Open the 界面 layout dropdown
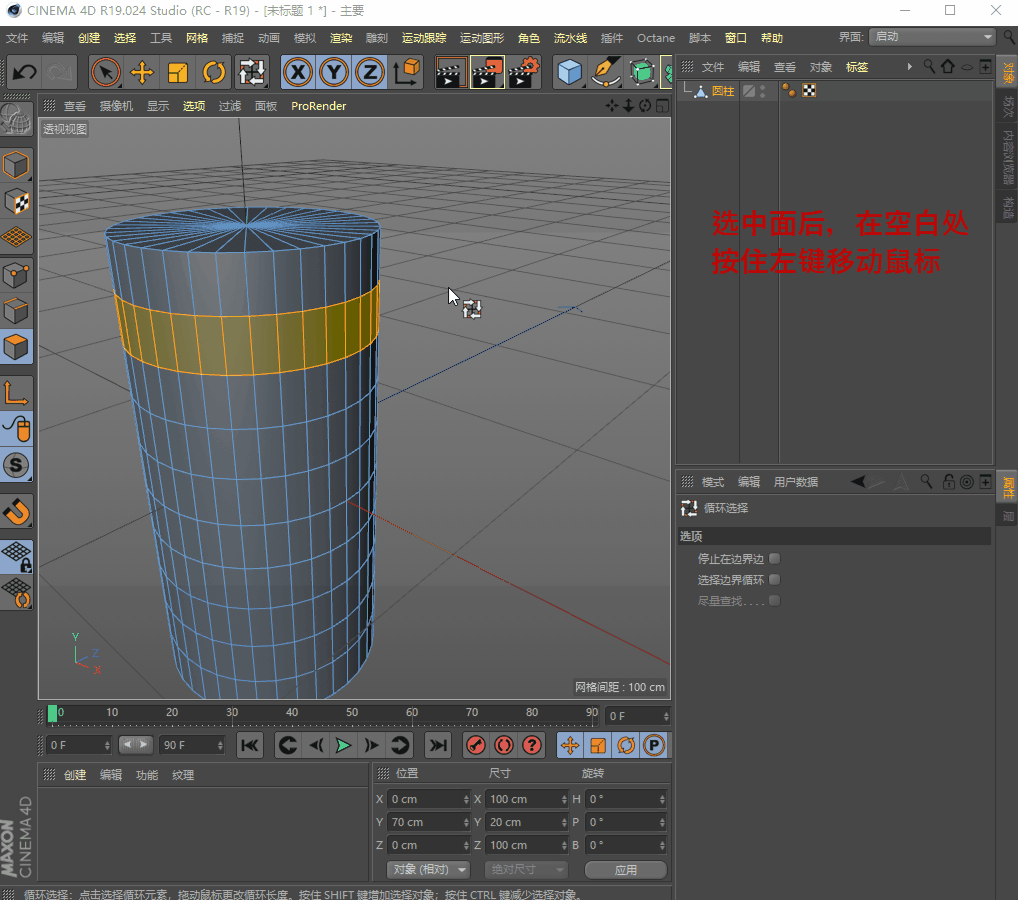The image size is (1018, 900). coord(931,37)
